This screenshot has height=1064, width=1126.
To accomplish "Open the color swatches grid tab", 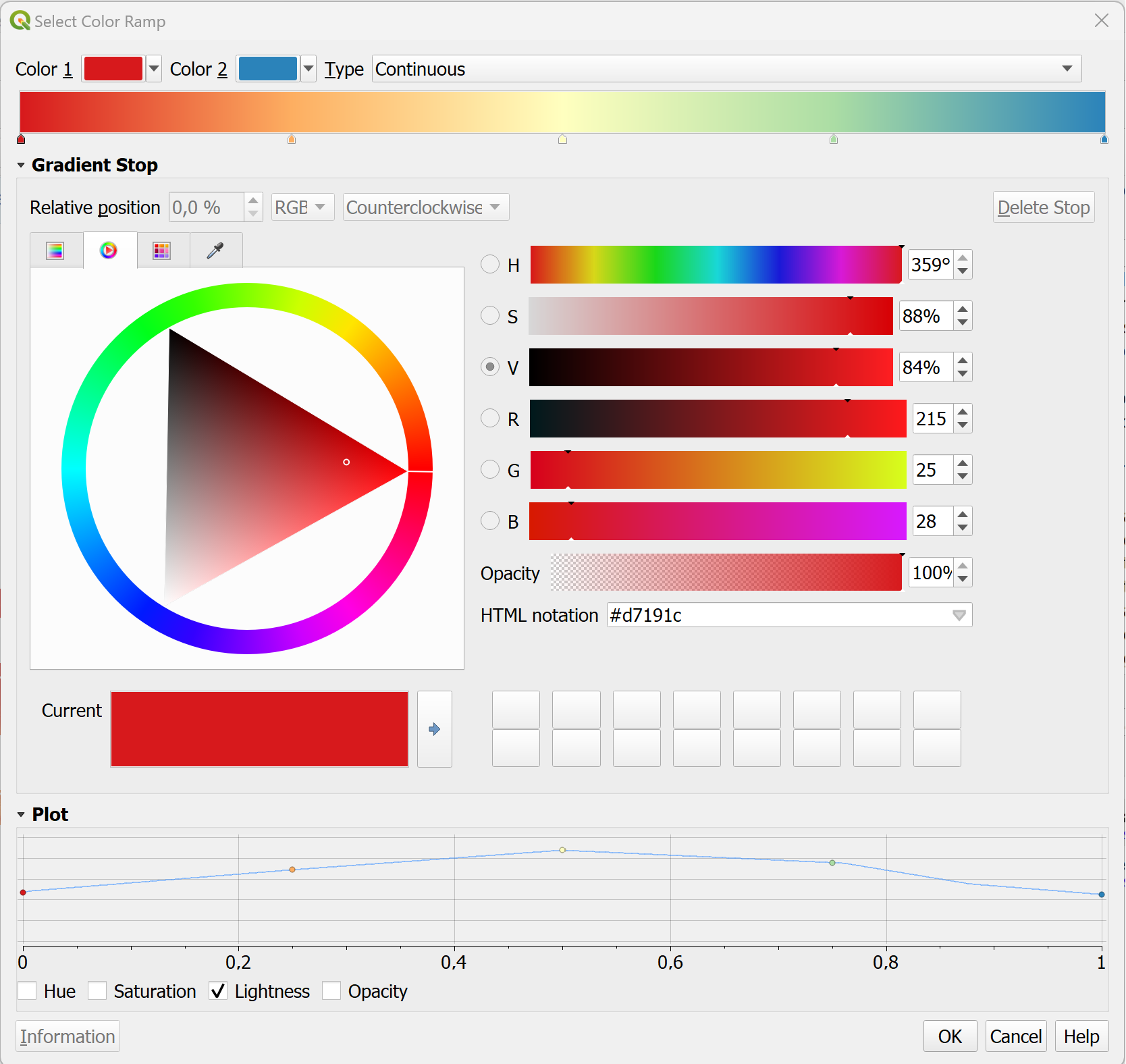I will pos(162,250).
